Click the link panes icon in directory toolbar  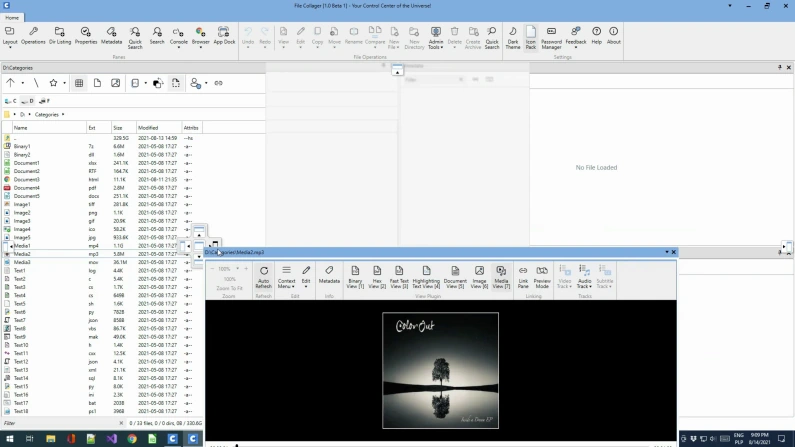[x=219, y=83]
